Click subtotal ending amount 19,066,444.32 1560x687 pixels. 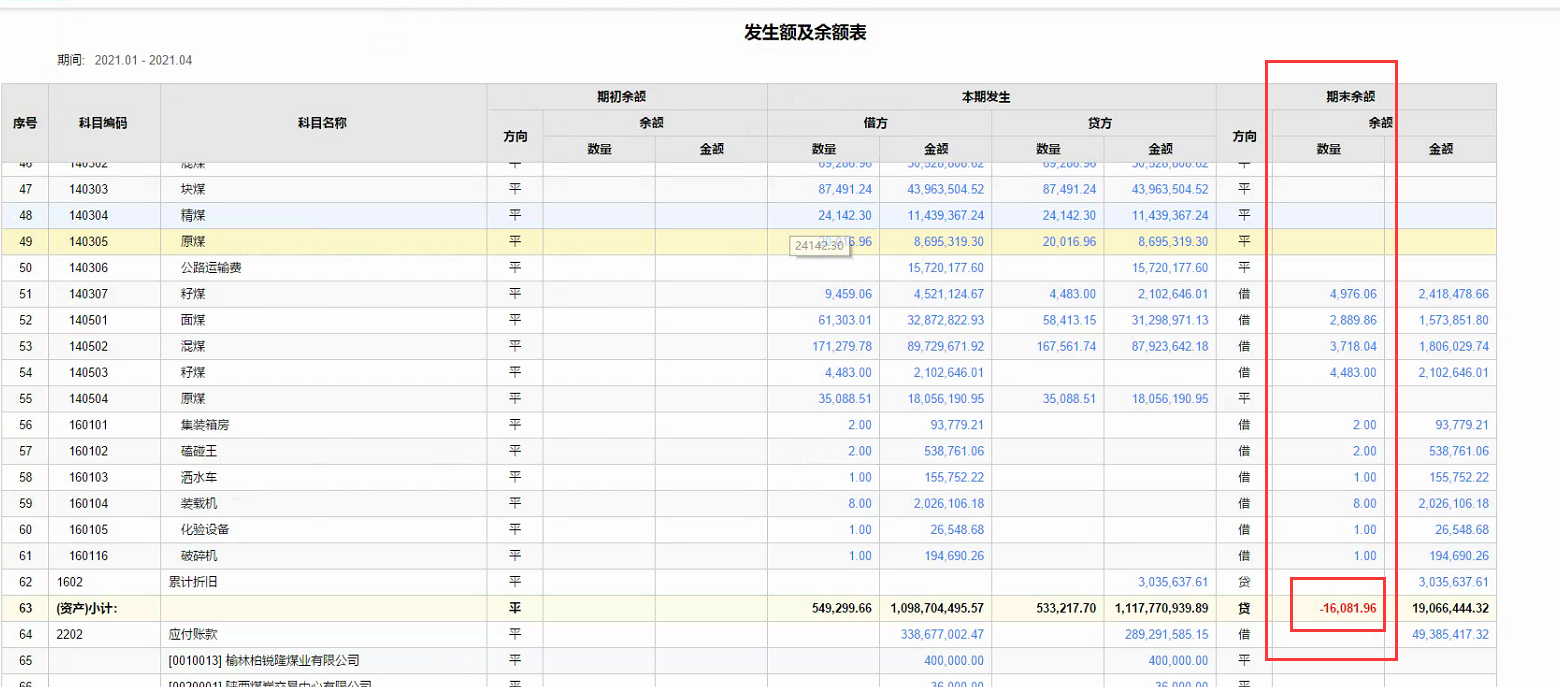pyautogui.click(x=1449, y=608)
